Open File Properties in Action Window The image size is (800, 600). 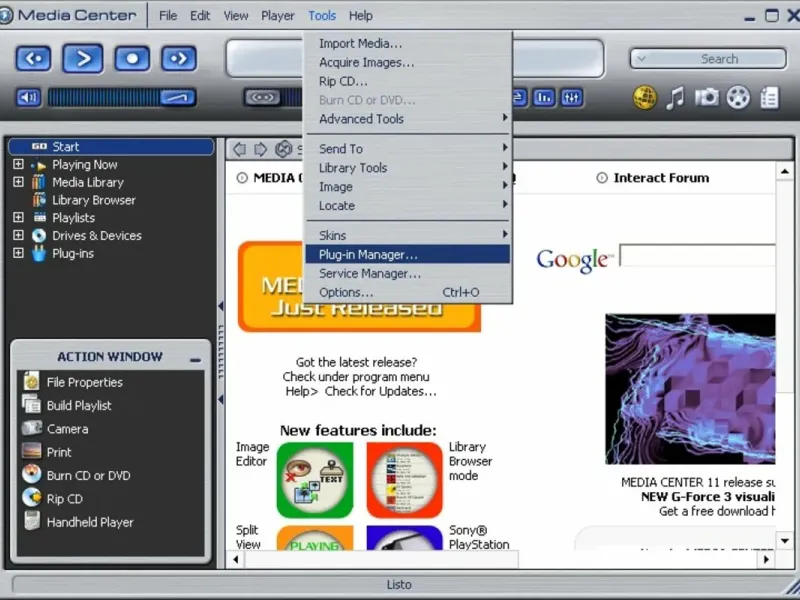tap(85, 382)
